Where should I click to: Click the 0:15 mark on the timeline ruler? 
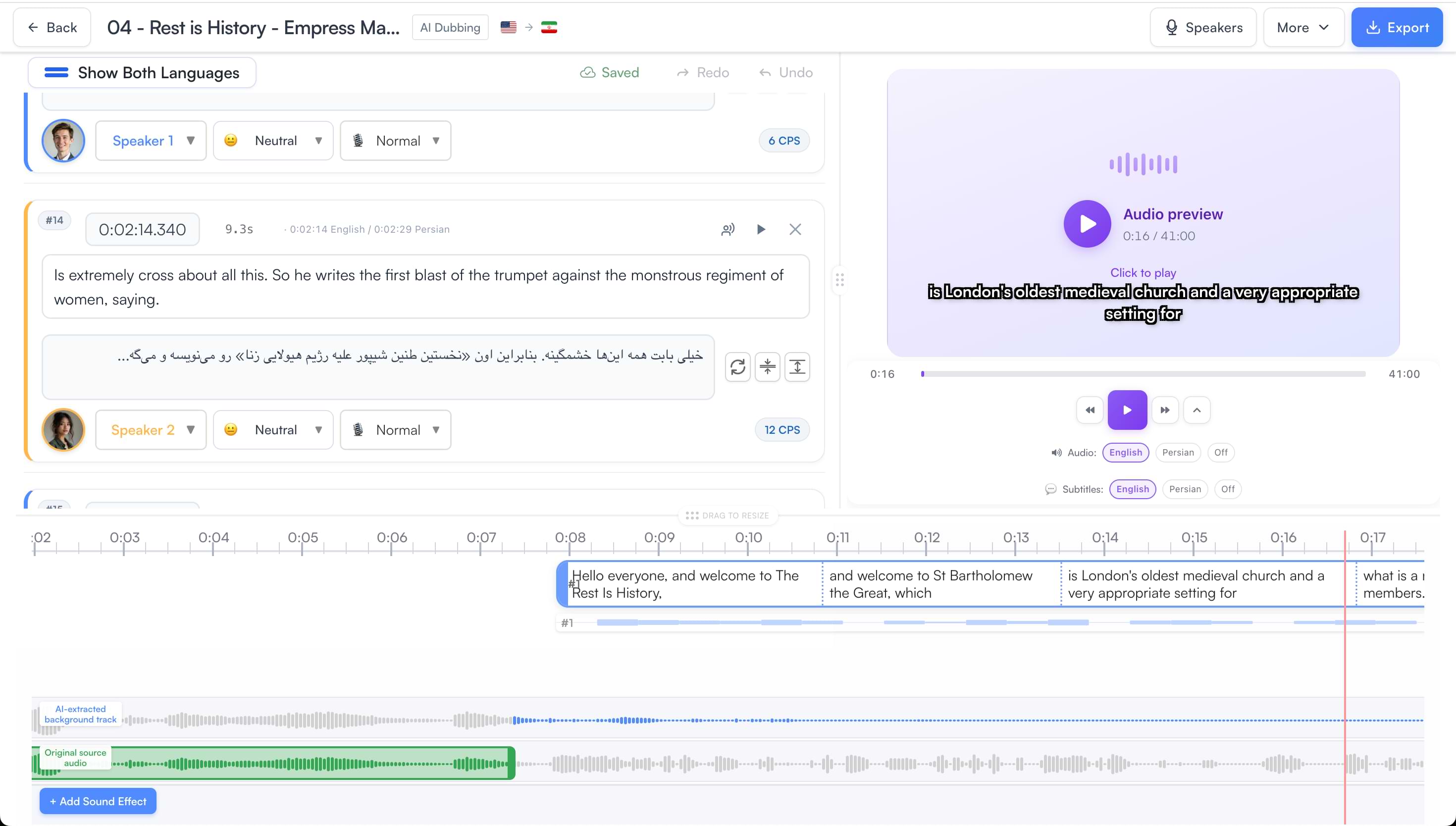click(1194, 538)
